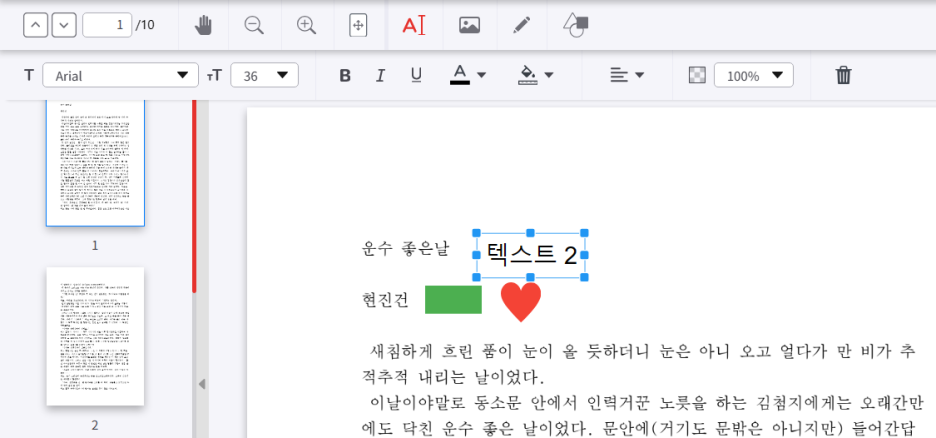
Task: Open the Arial font family dropdown
Action: 121,75
